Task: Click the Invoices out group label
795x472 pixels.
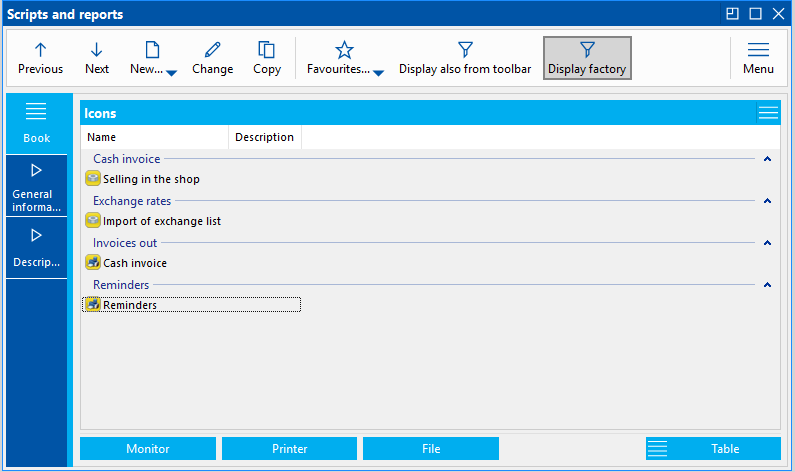Action: (x=125, y=243)
